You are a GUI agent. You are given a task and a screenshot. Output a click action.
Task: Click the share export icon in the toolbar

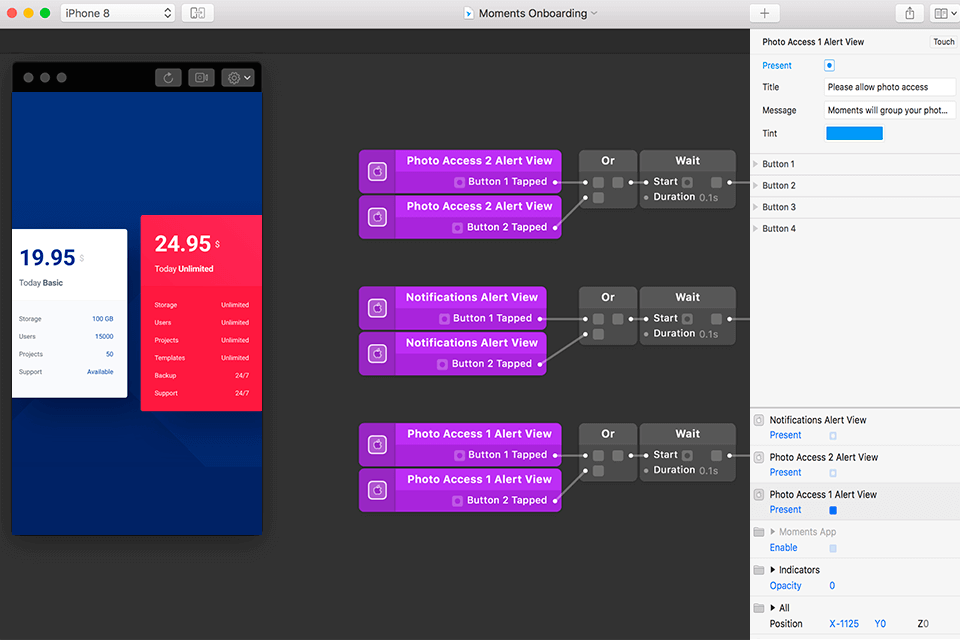click(x=910, y=13)
